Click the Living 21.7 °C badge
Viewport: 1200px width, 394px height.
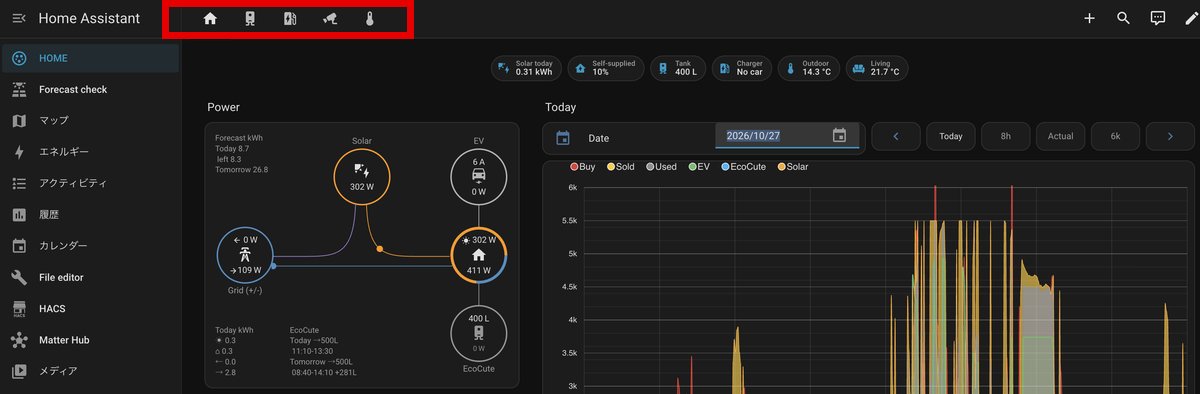point(877,68)
